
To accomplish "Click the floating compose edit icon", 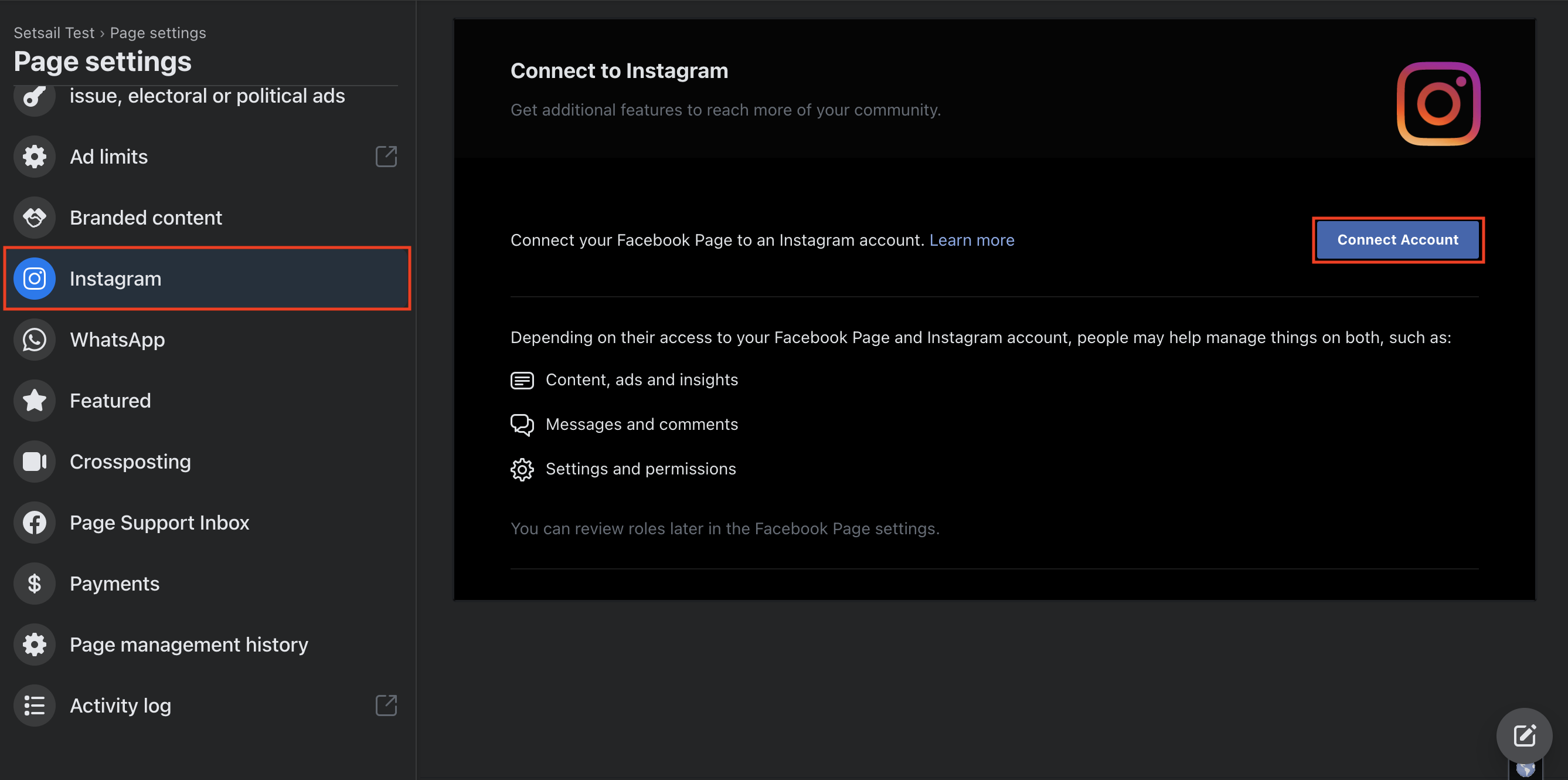I will (1524, 735).
